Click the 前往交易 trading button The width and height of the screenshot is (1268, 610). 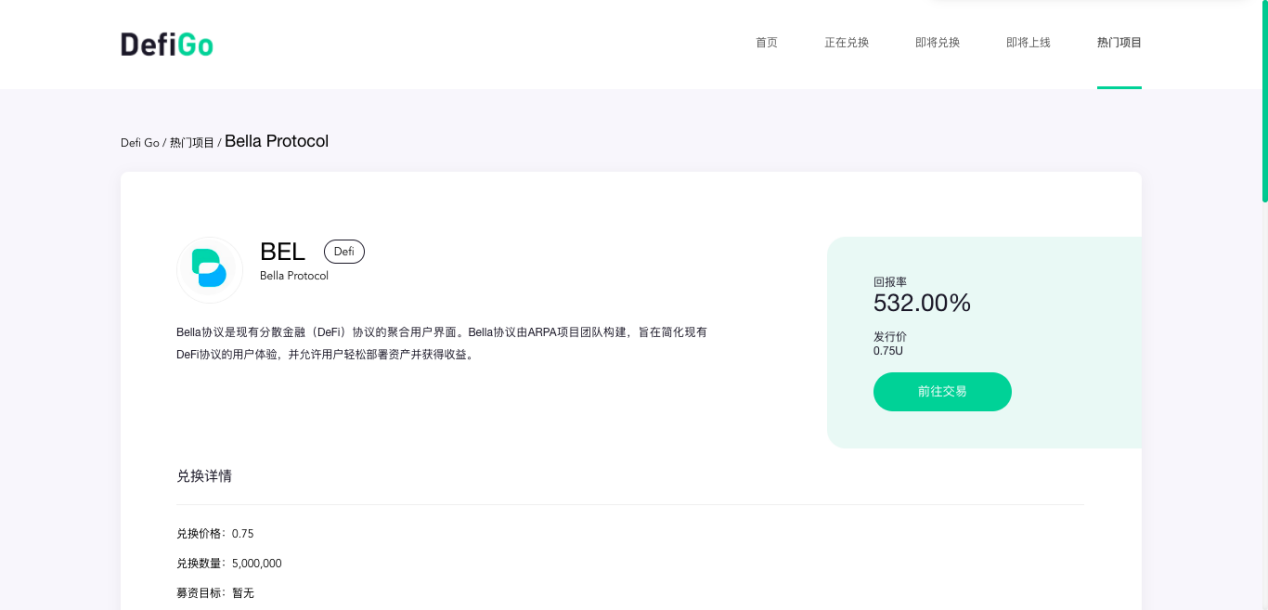click(x=942, y=391)
